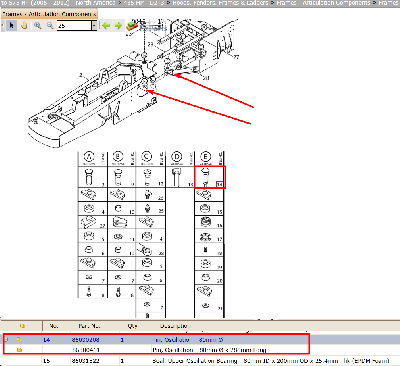
Task: Click callout 14 in column E
Action: 220,184
